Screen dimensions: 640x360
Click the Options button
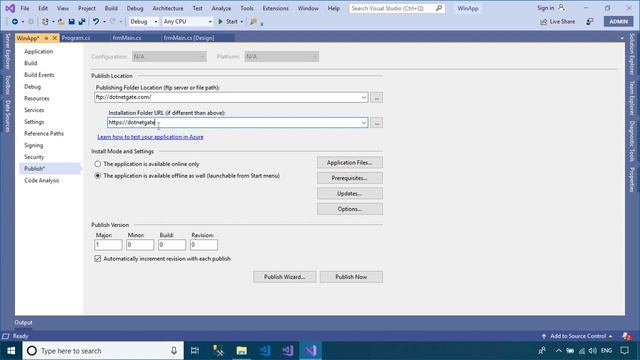tap(350, 209)
